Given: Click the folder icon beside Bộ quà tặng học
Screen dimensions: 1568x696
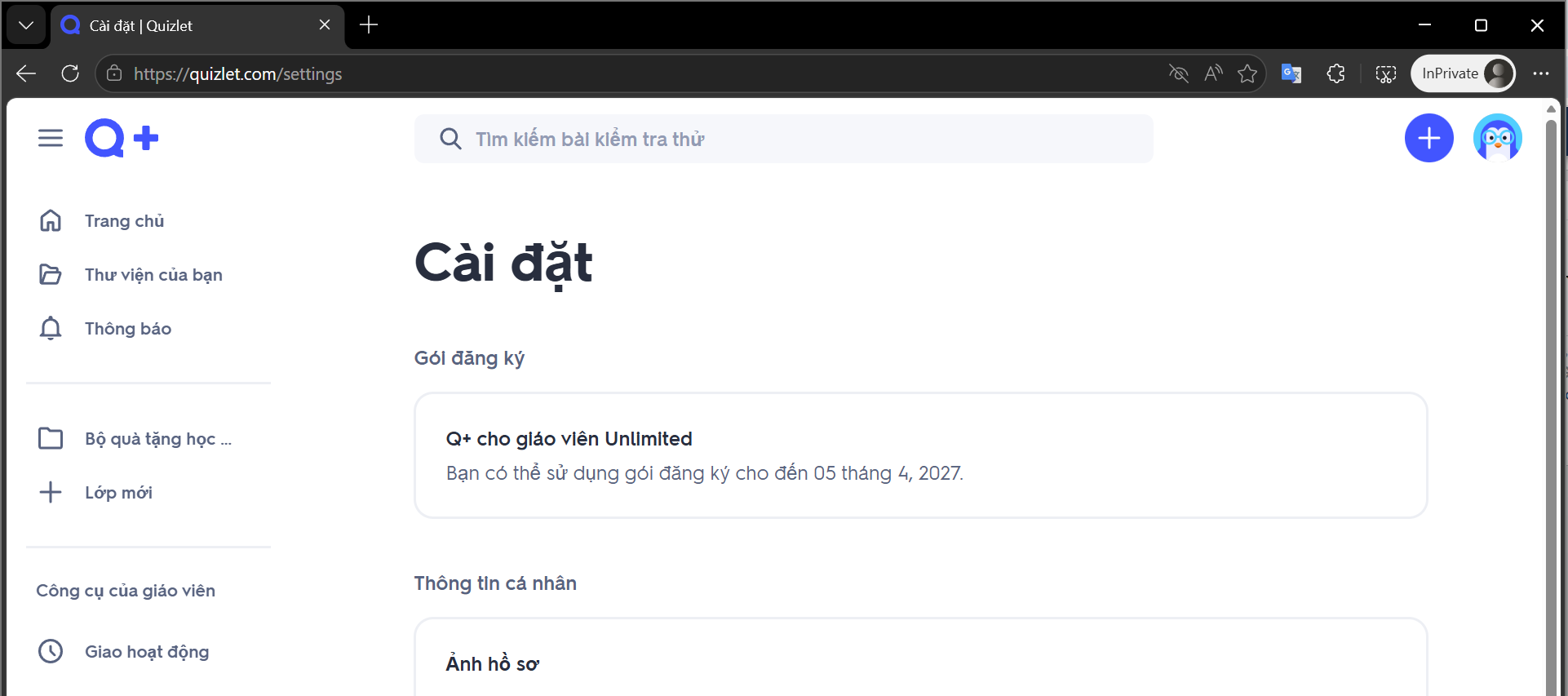Looking at the screenshot, I should pyautogui.click(x=51, y=438).
